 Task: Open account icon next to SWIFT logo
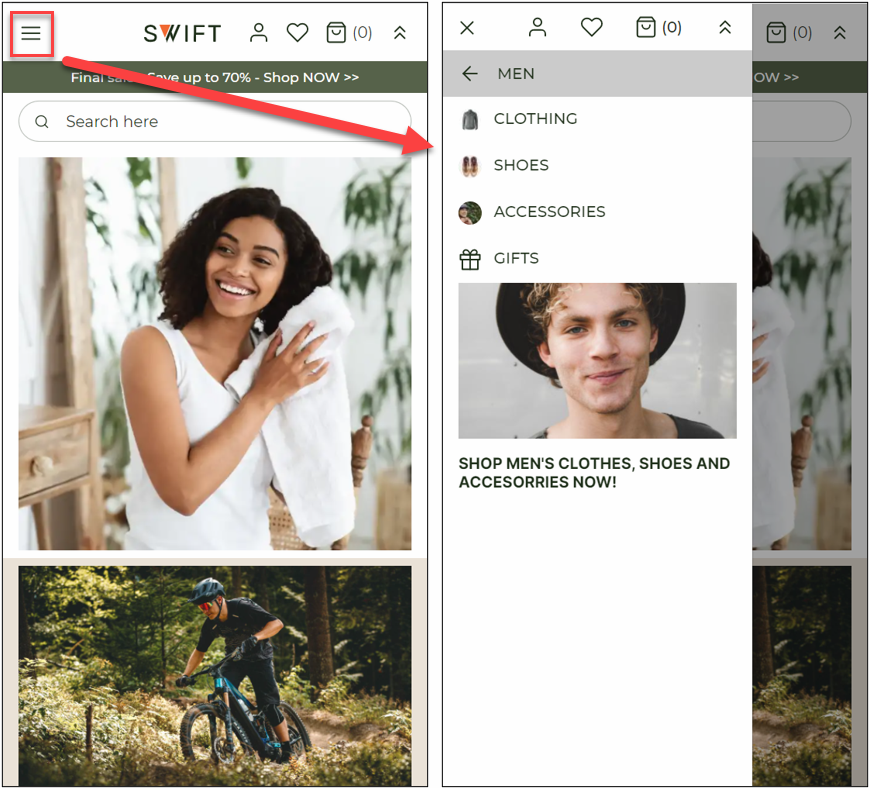pyautogui.click(x=259, y=33)
